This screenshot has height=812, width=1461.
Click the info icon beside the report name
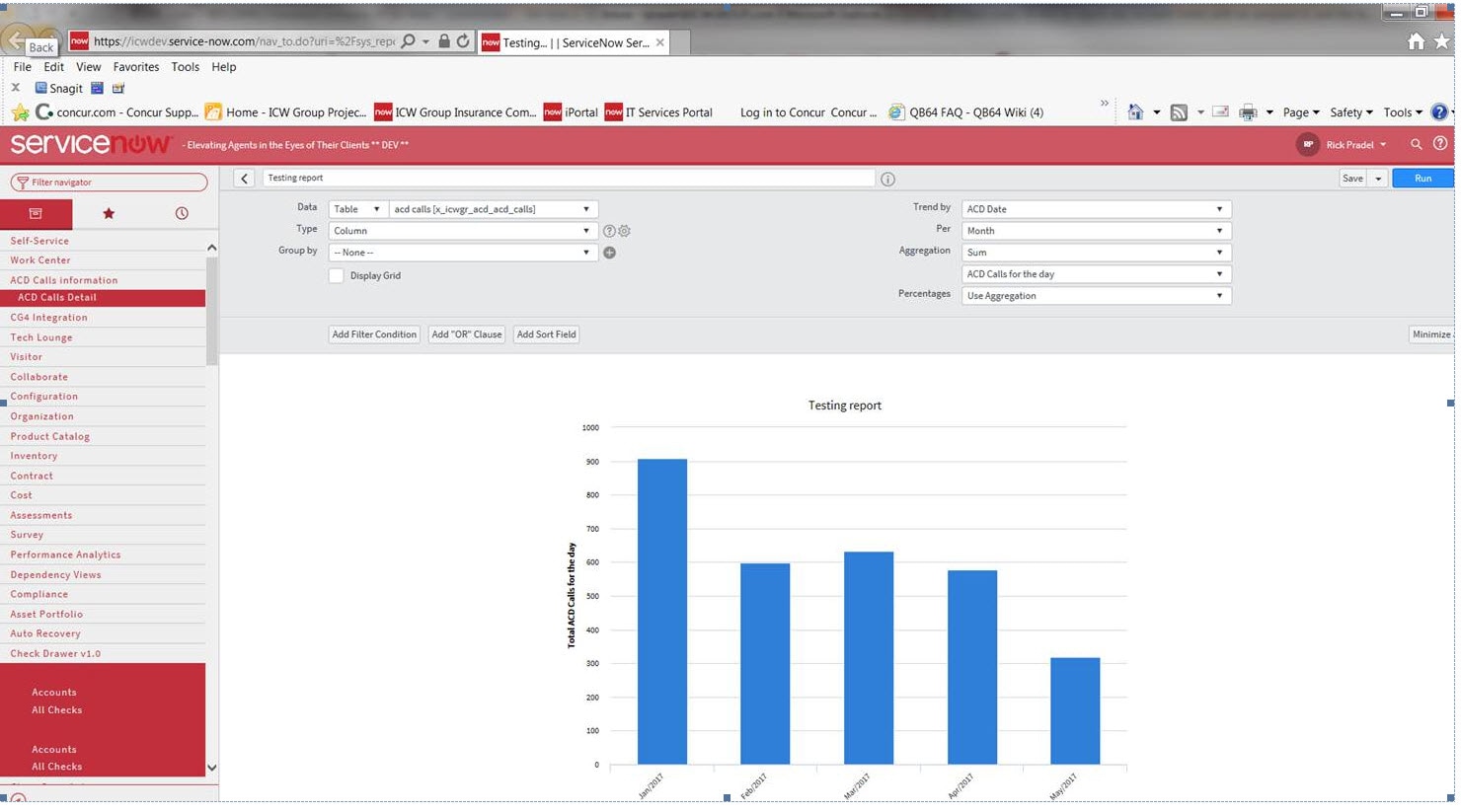tap(887, 179)
